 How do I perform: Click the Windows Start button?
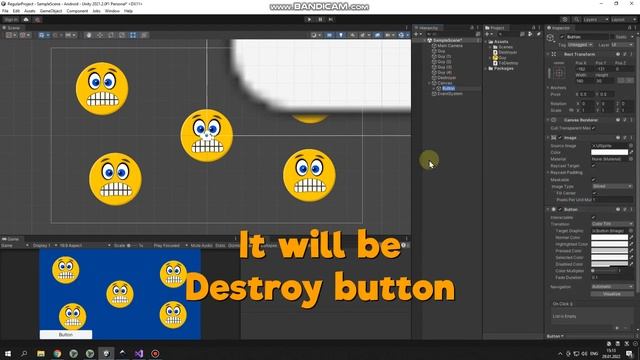[8, 353]
